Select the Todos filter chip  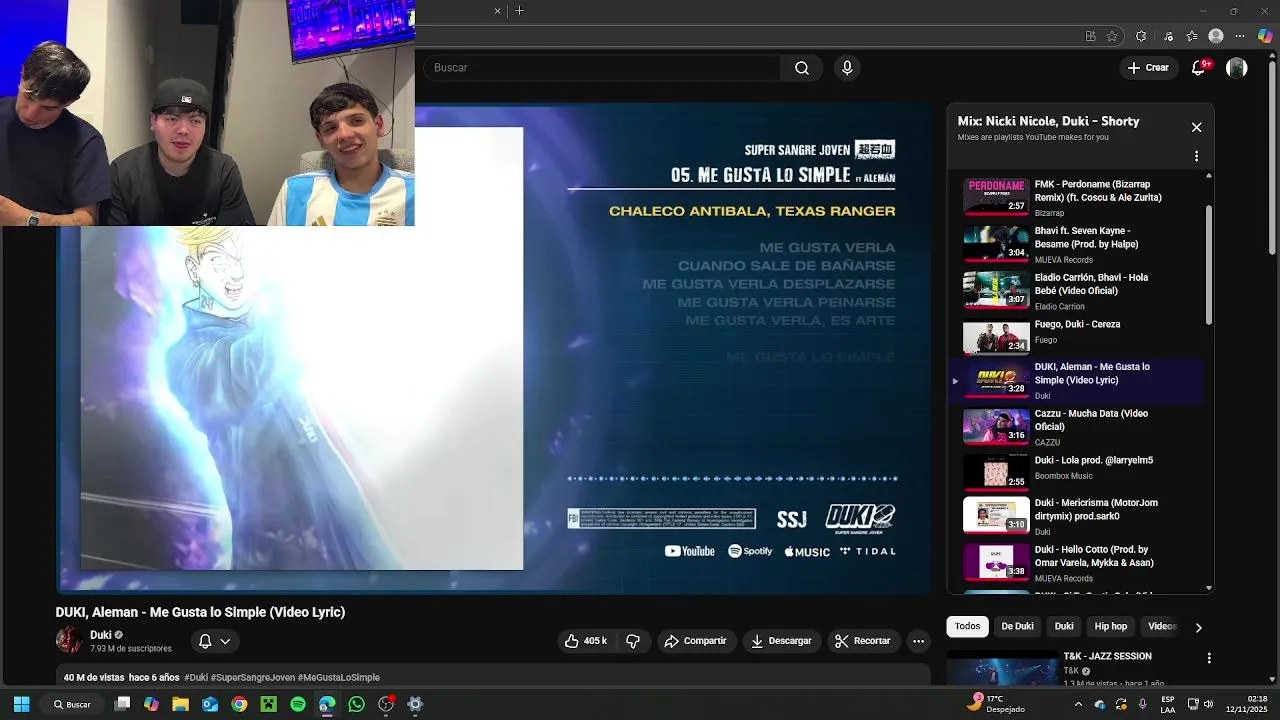(x=967, y=626)
